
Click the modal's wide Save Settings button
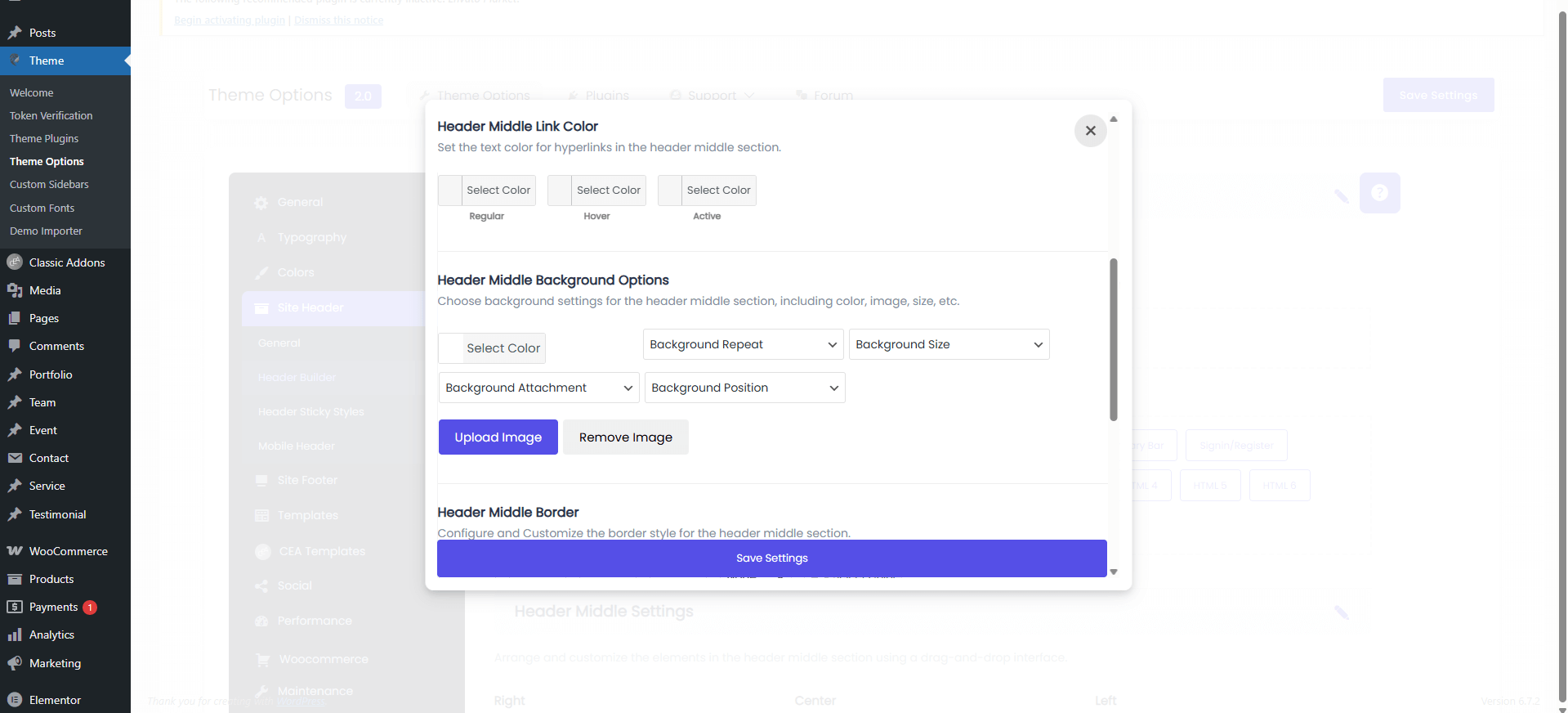tap(771, 558)
